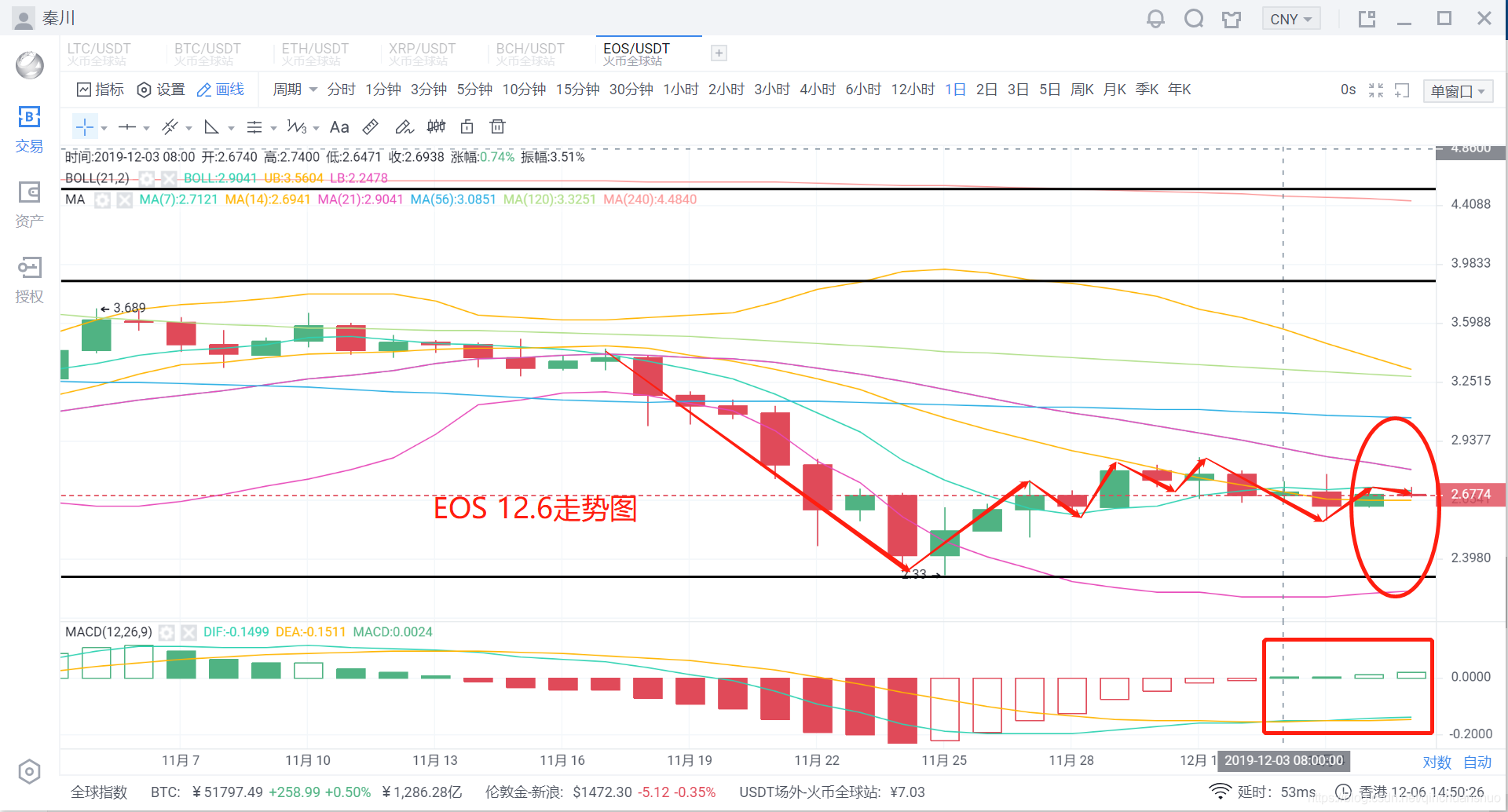Click the 全球指数 global index label
1508x812 pixels.
click(x=99, y=792)
